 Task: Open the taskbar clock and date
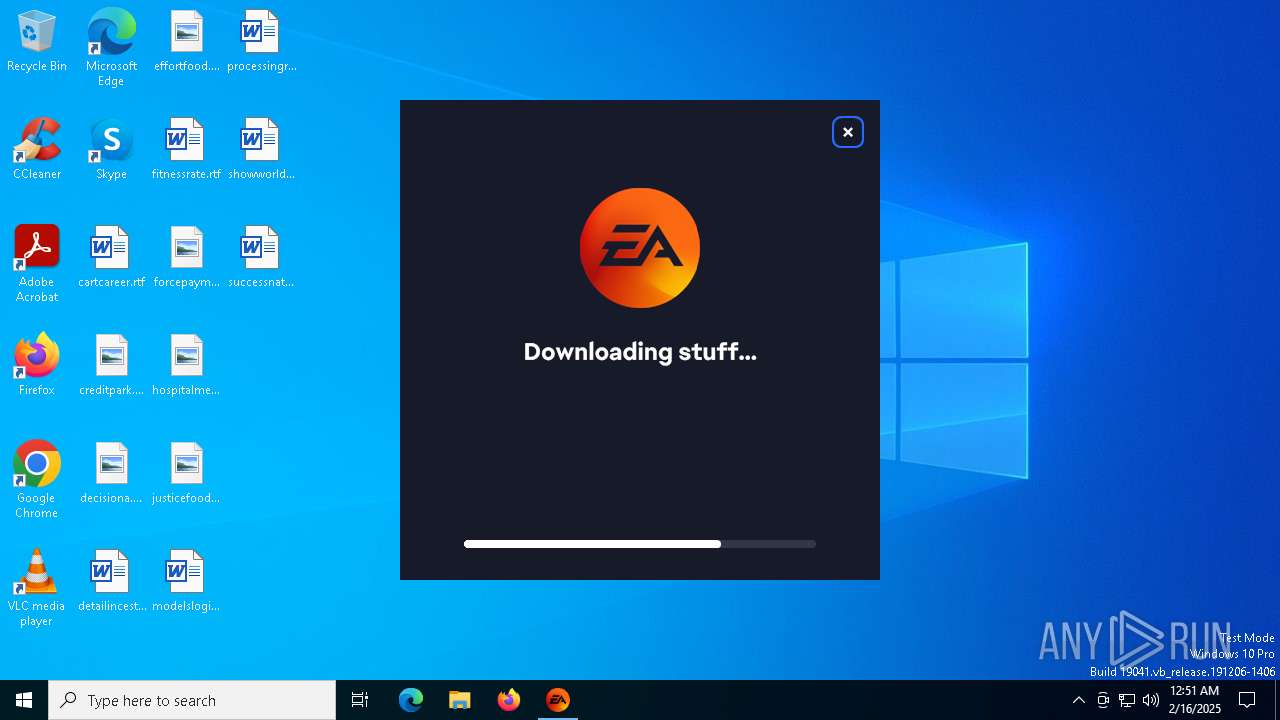[1195, 700]
